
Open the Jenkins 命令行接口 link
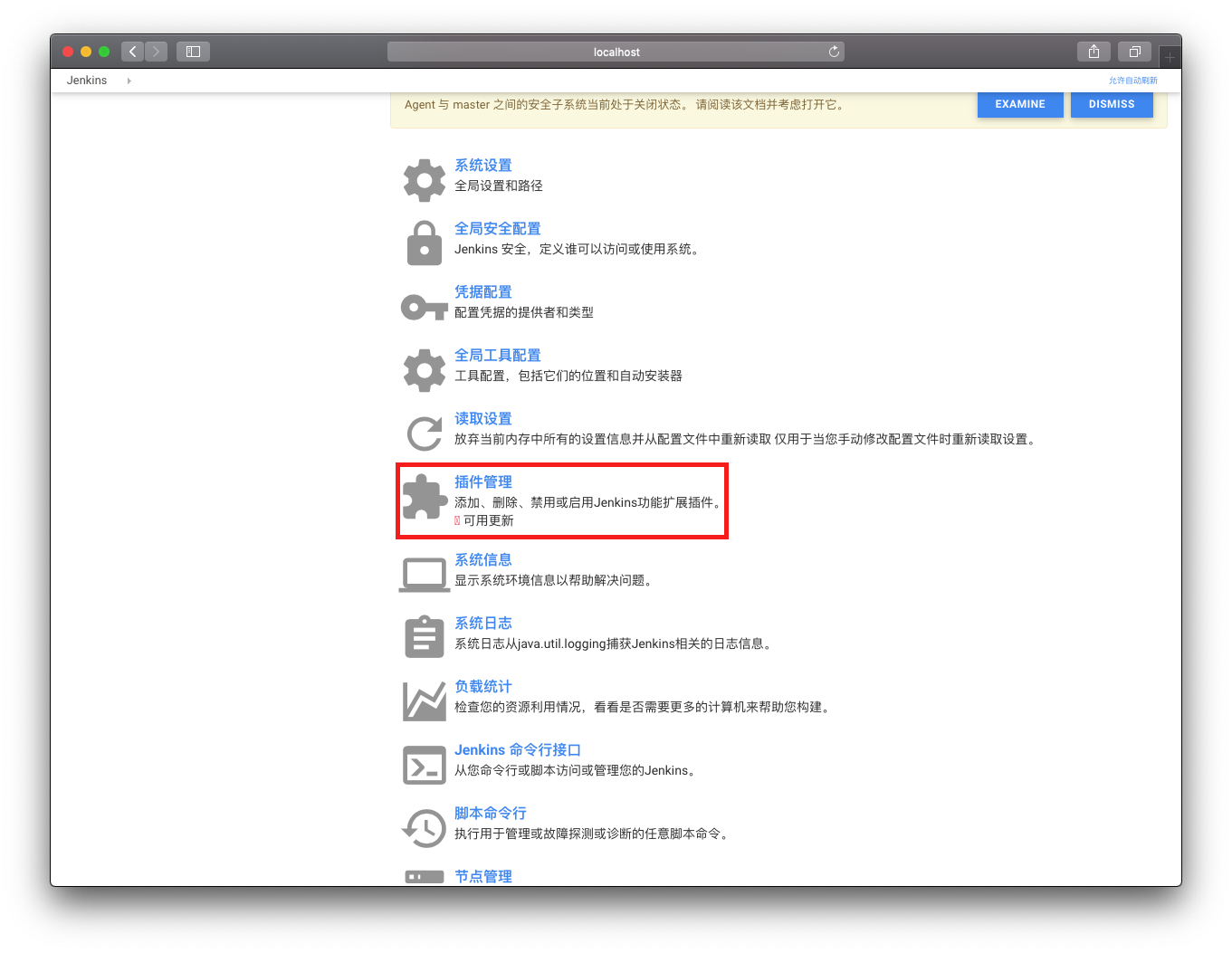(x=518, y=749)
